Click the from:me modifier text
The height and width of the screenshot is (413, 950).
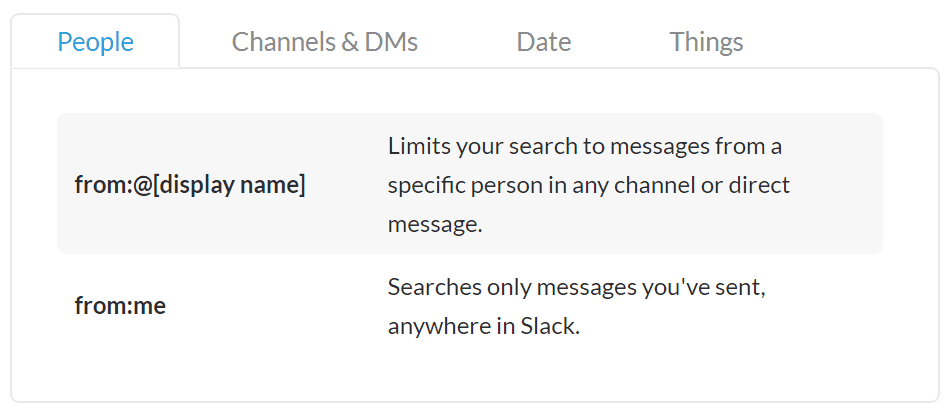click(120, 306)
